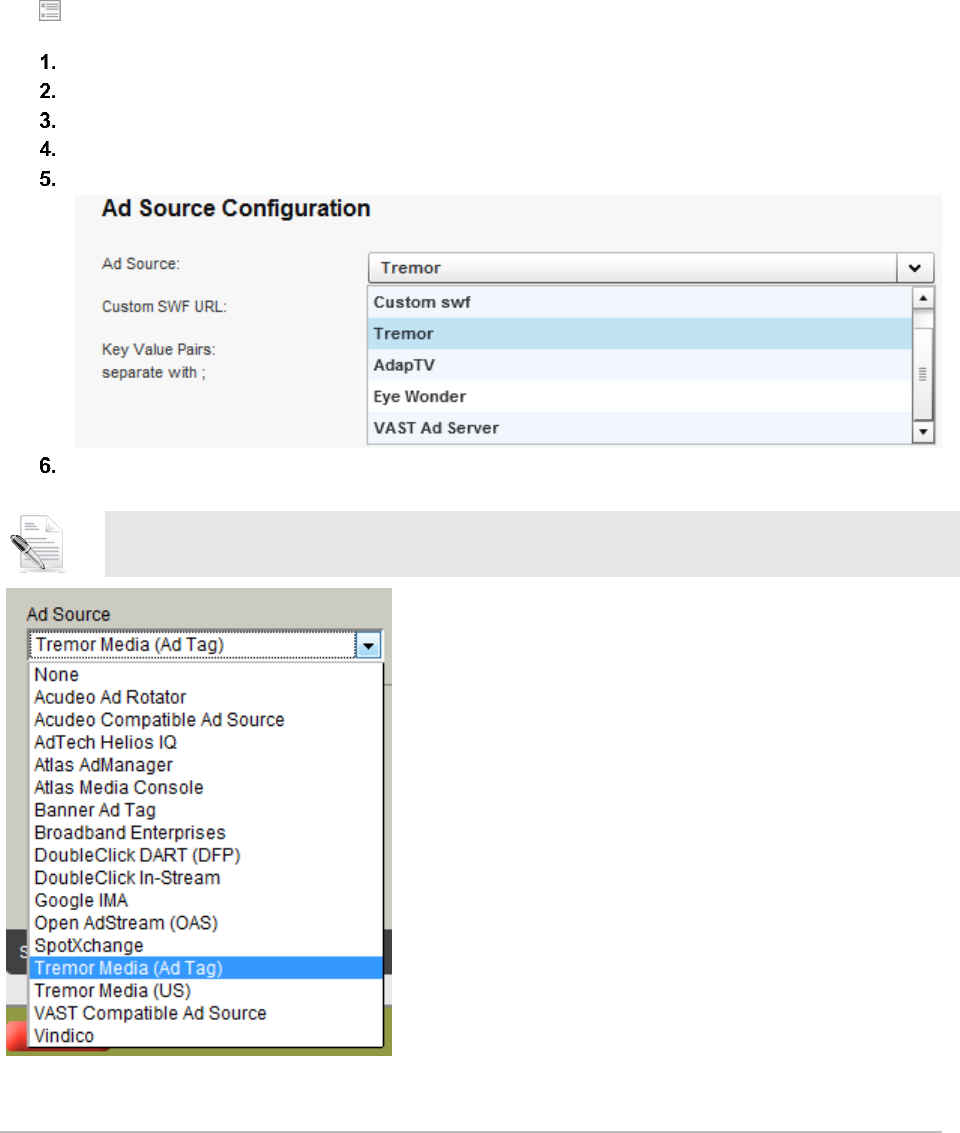Click highlighted Tremor Media (Ad Tag) list item
Image resolution: width=960 pixels, height=1133 pixels.
(x=206, y=968)
